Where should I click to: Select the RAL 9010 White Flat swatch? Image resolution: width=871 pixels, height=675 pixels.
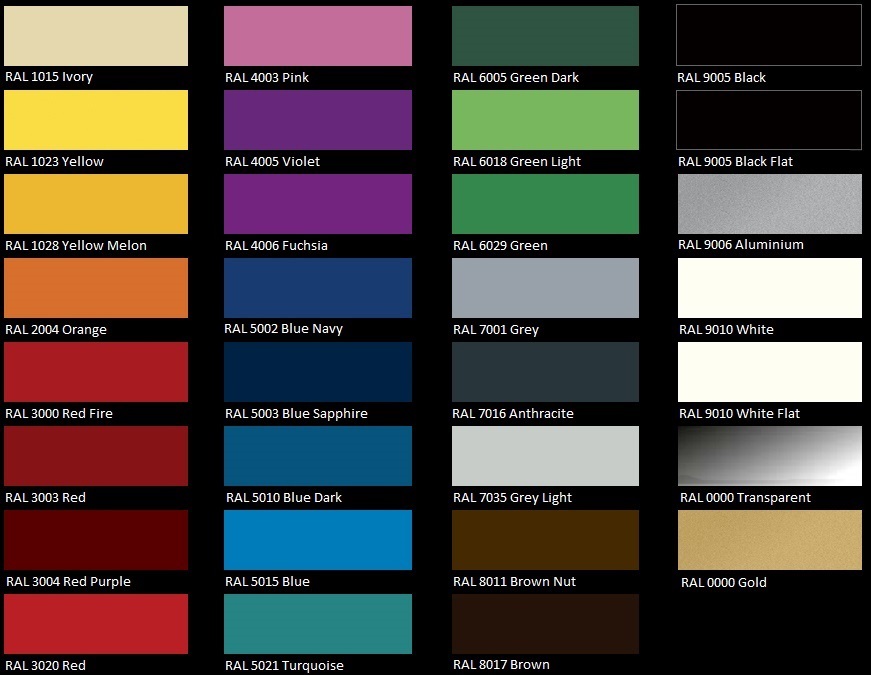click(769, 372)
